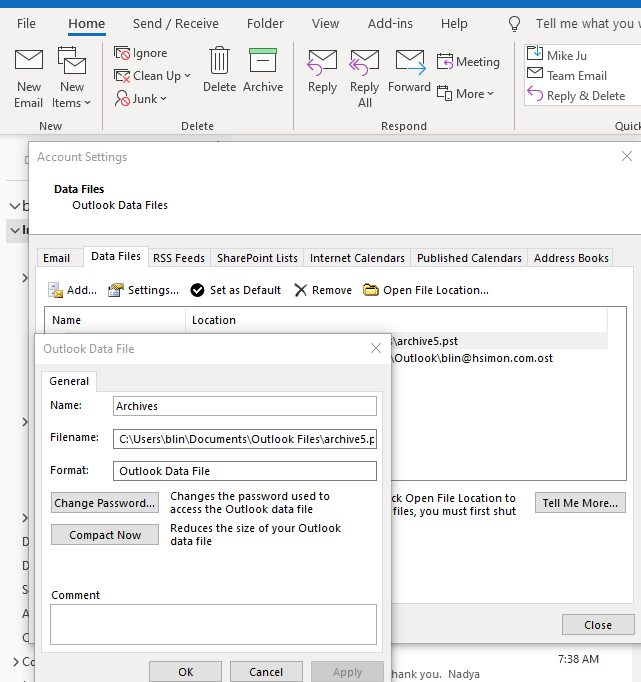Click inside the Comment text box
641x682 pixels.
pos(213,625)
